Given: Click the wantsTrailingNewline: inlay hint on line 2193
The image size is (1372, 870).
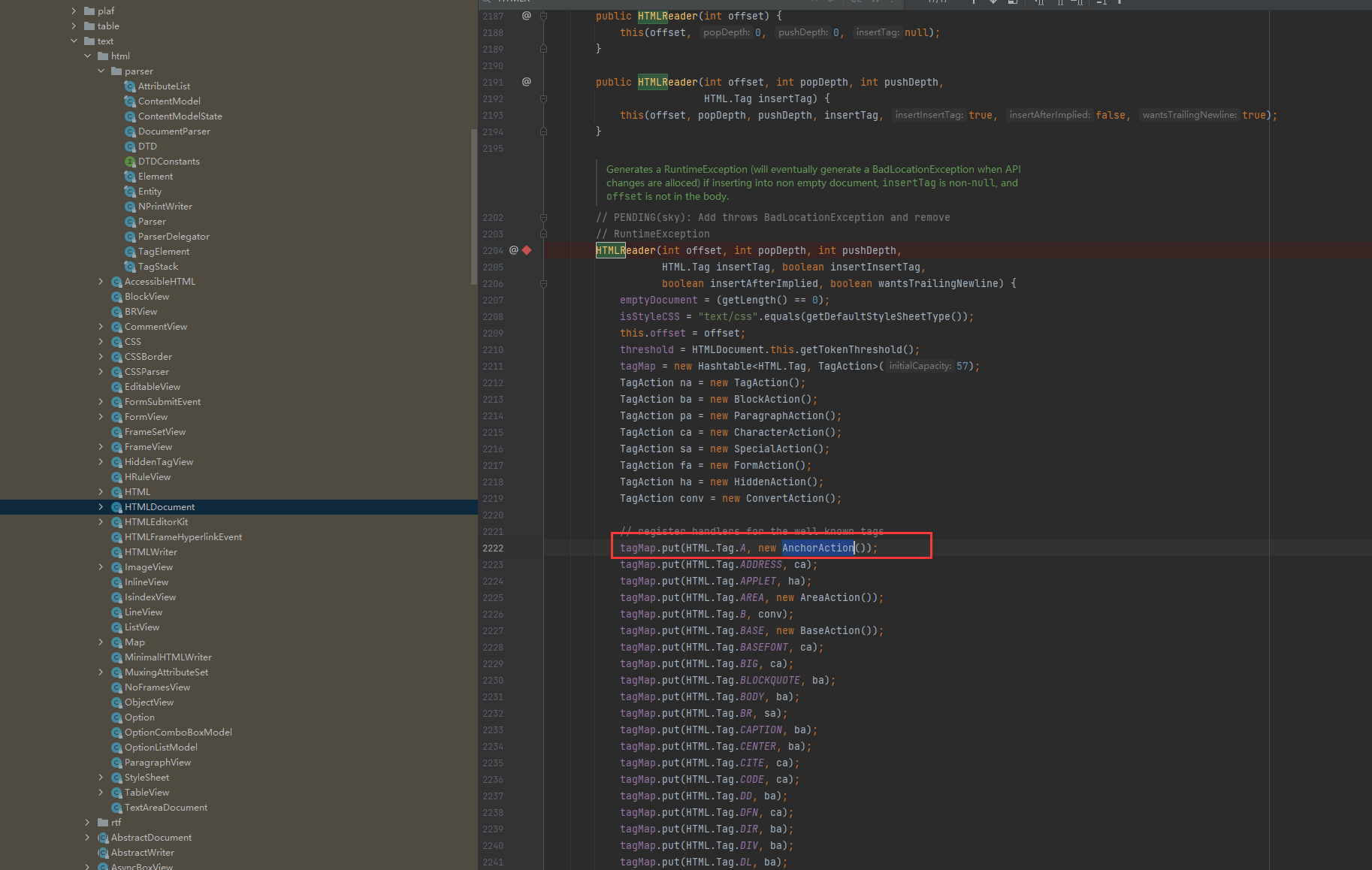Looking at the screenshot, I should tap(1189, 115).
